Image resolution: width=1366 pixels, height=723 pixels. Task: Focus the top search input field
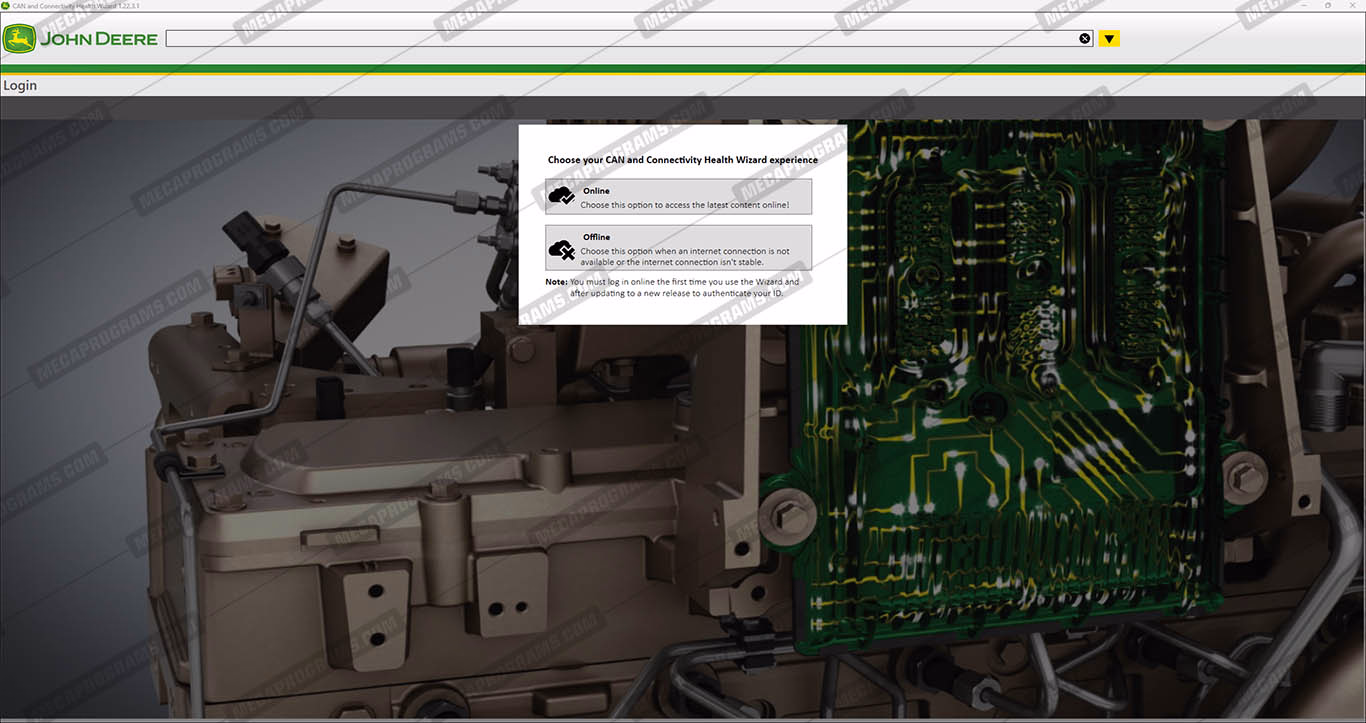pos(620,39)
